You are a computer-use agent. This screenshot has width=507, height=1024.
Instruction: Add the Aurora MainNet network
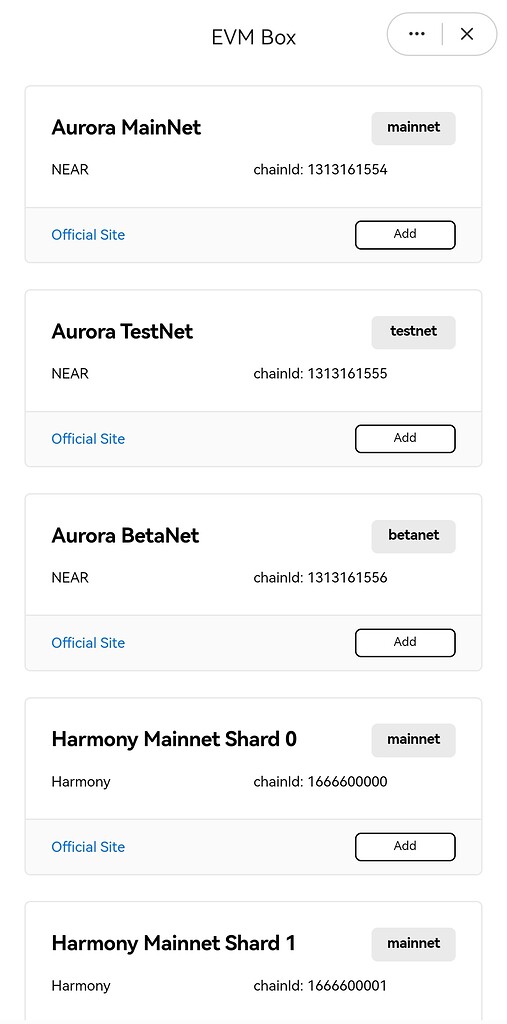(x=405, y=234)
